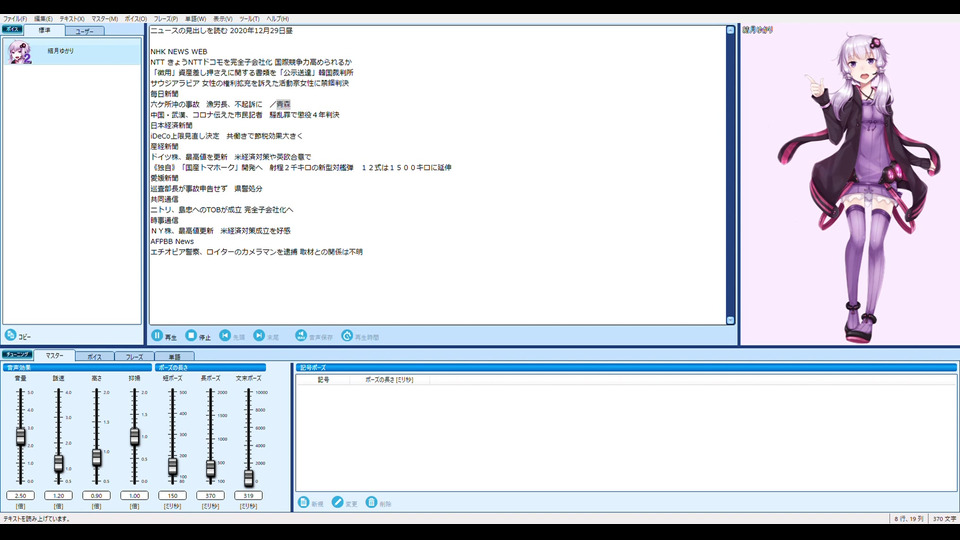The width and height of the screenshot is (960, 540).
Task: Click the jump-to-end (末尾) icon
Action: coord(259,336)
